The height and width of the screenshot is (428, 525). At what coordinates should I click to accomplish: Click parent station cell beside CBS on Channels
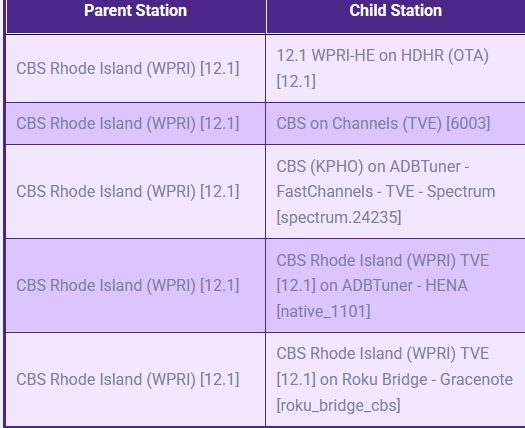tap(136, 124)
